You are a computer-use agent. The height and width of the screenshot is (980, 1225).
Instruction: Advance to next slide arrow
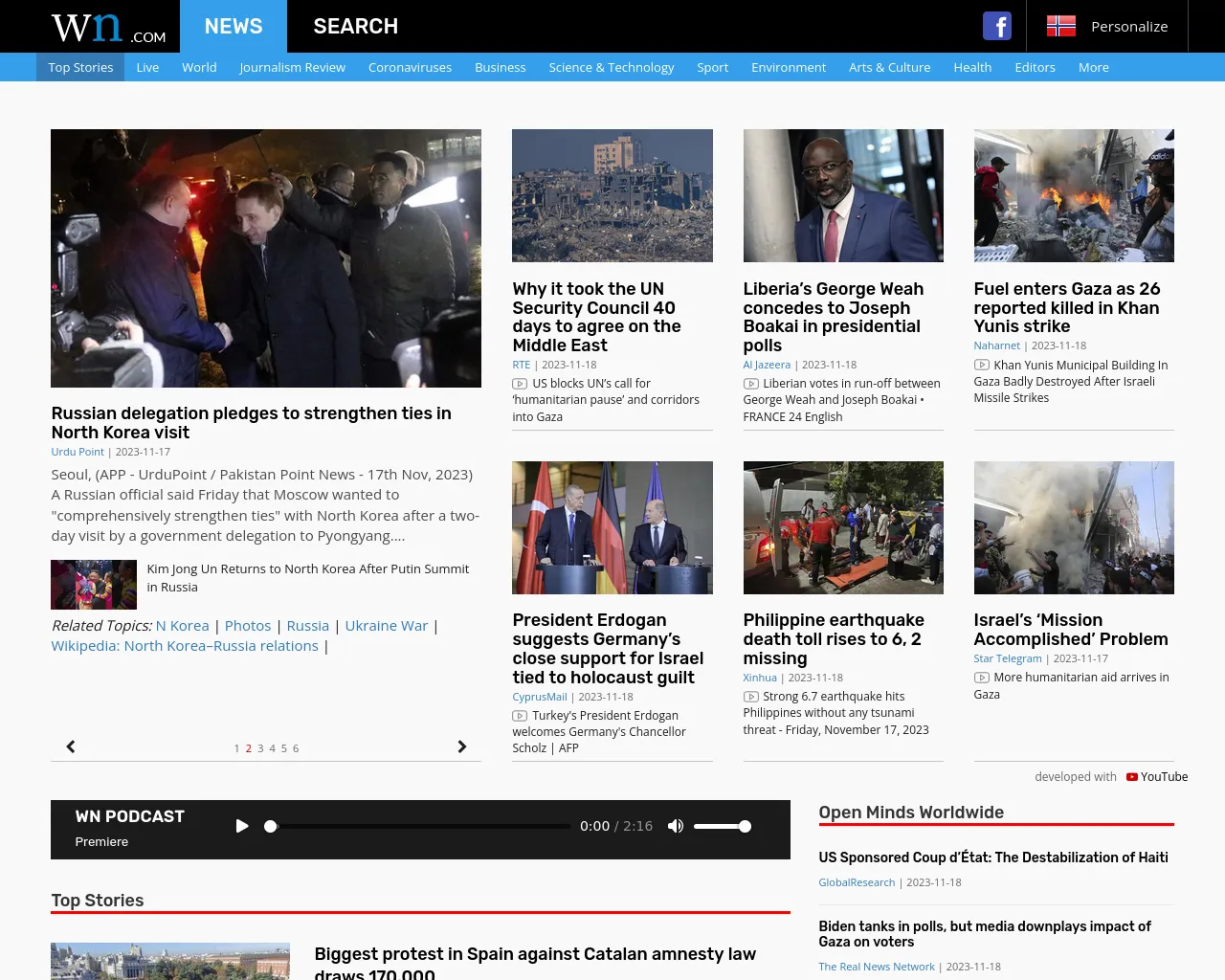(462, 746)
